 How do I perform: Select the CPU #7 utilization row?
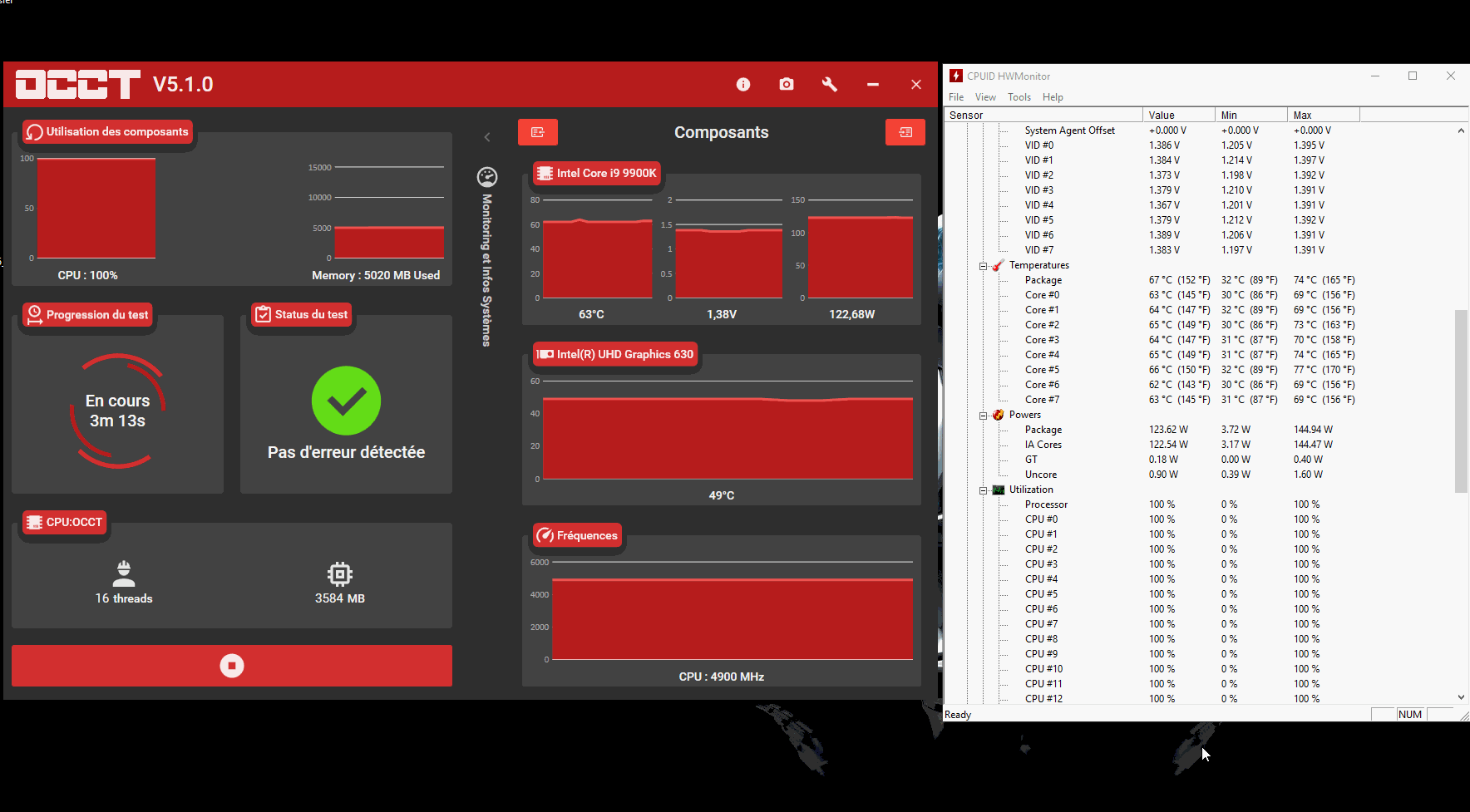pyautogui.click(x=1041, y=624)
